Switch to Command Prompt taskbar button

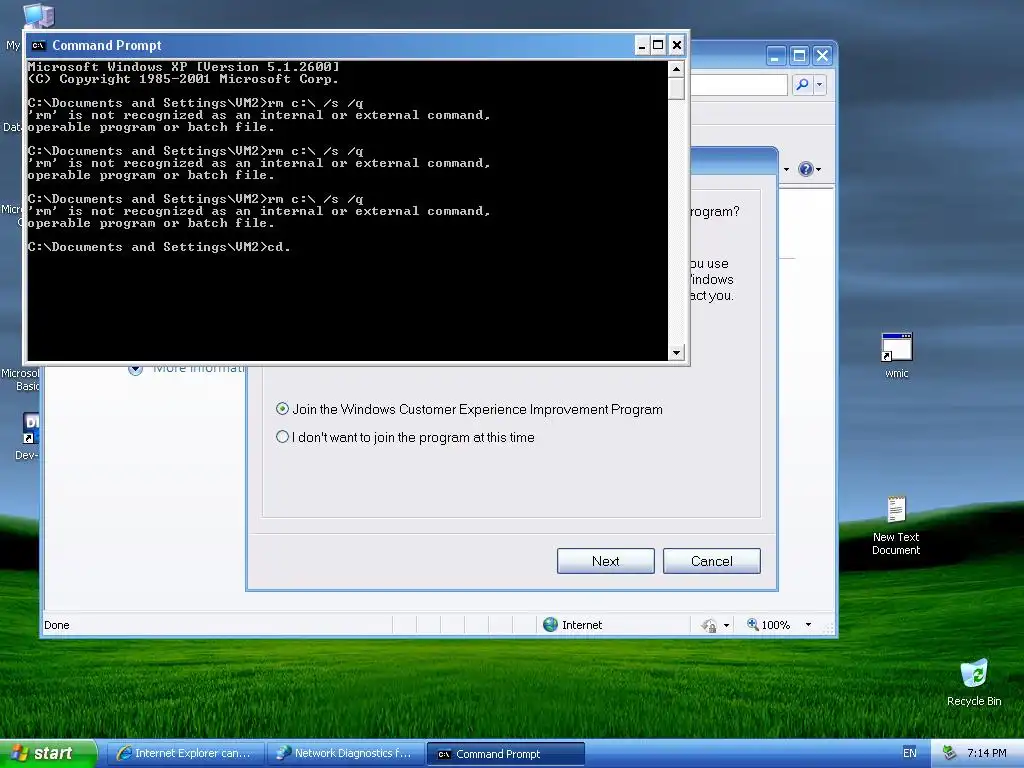coord(505,754)
